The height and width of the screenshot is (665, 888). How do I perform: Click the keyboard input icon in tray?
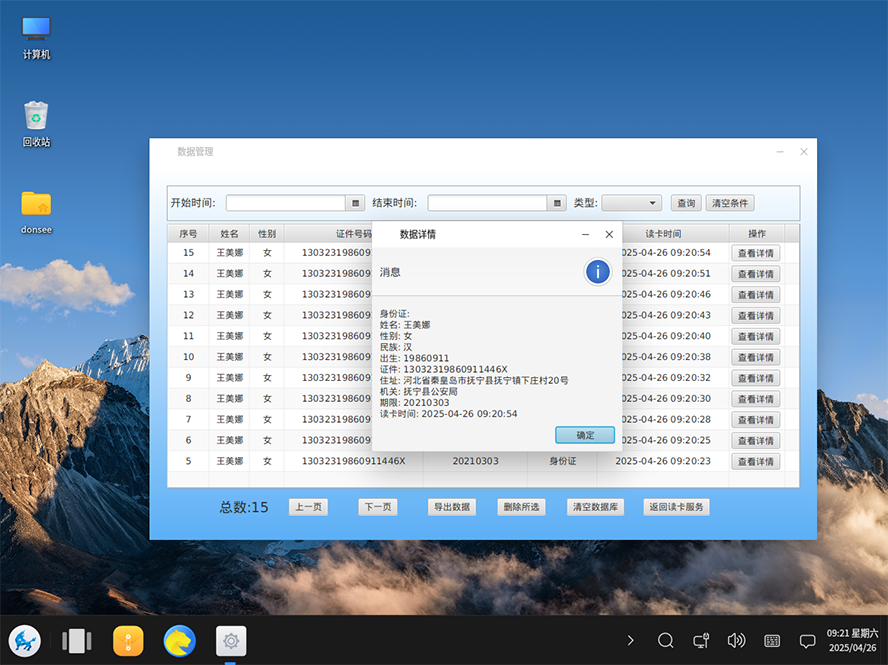[x=771, y=640]
